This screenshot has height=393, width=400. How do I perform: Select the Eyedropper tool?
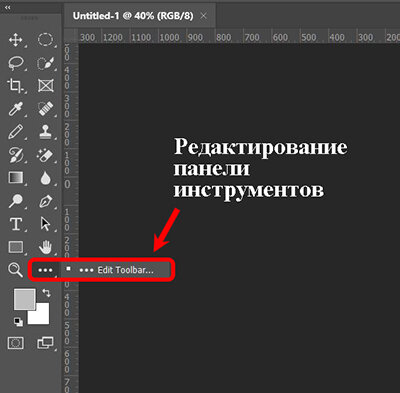16,109
